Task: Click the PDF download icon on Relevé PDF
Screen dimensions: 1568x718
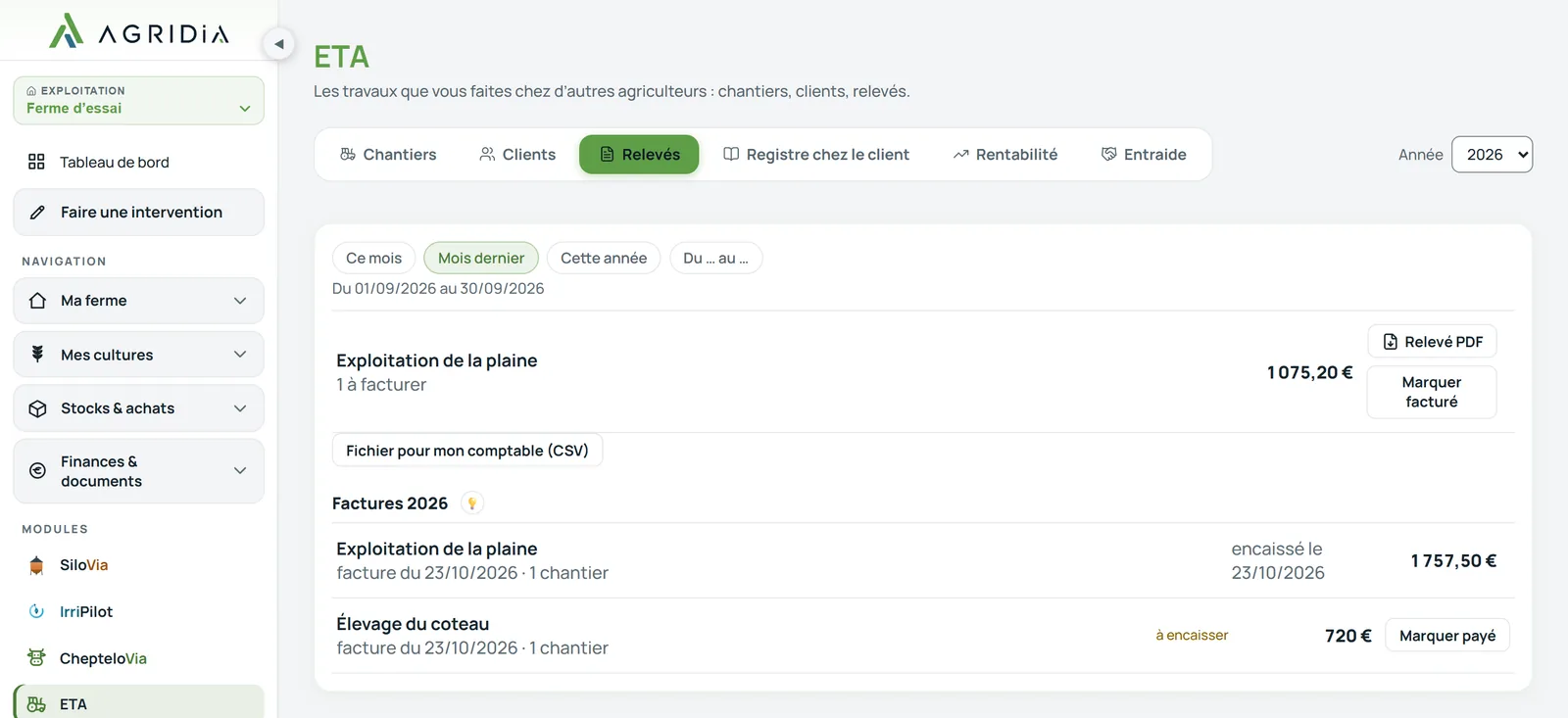Action: coord(1390,342)
